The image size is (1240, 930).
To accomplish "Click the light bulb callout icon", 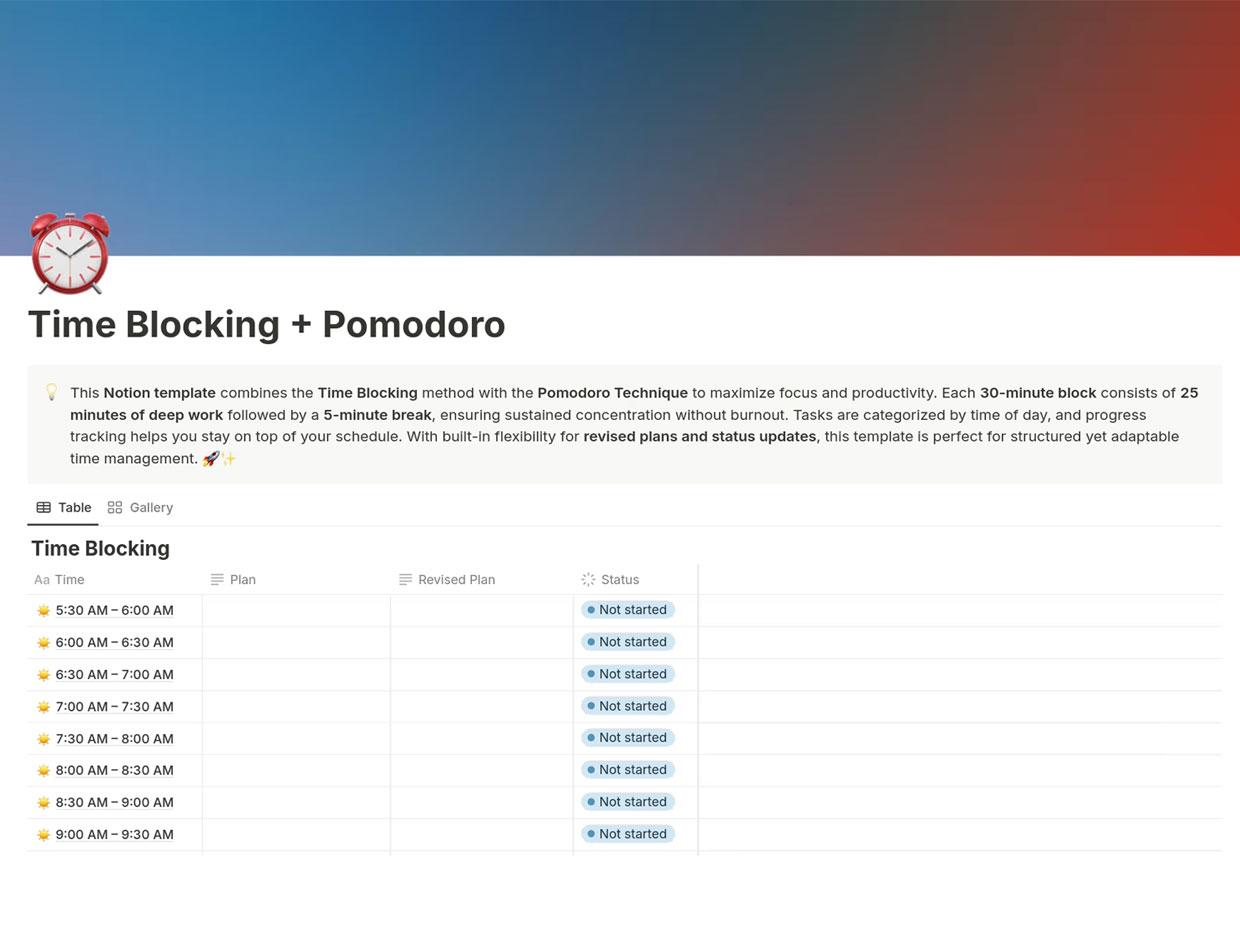I will (x=52, y=392).
